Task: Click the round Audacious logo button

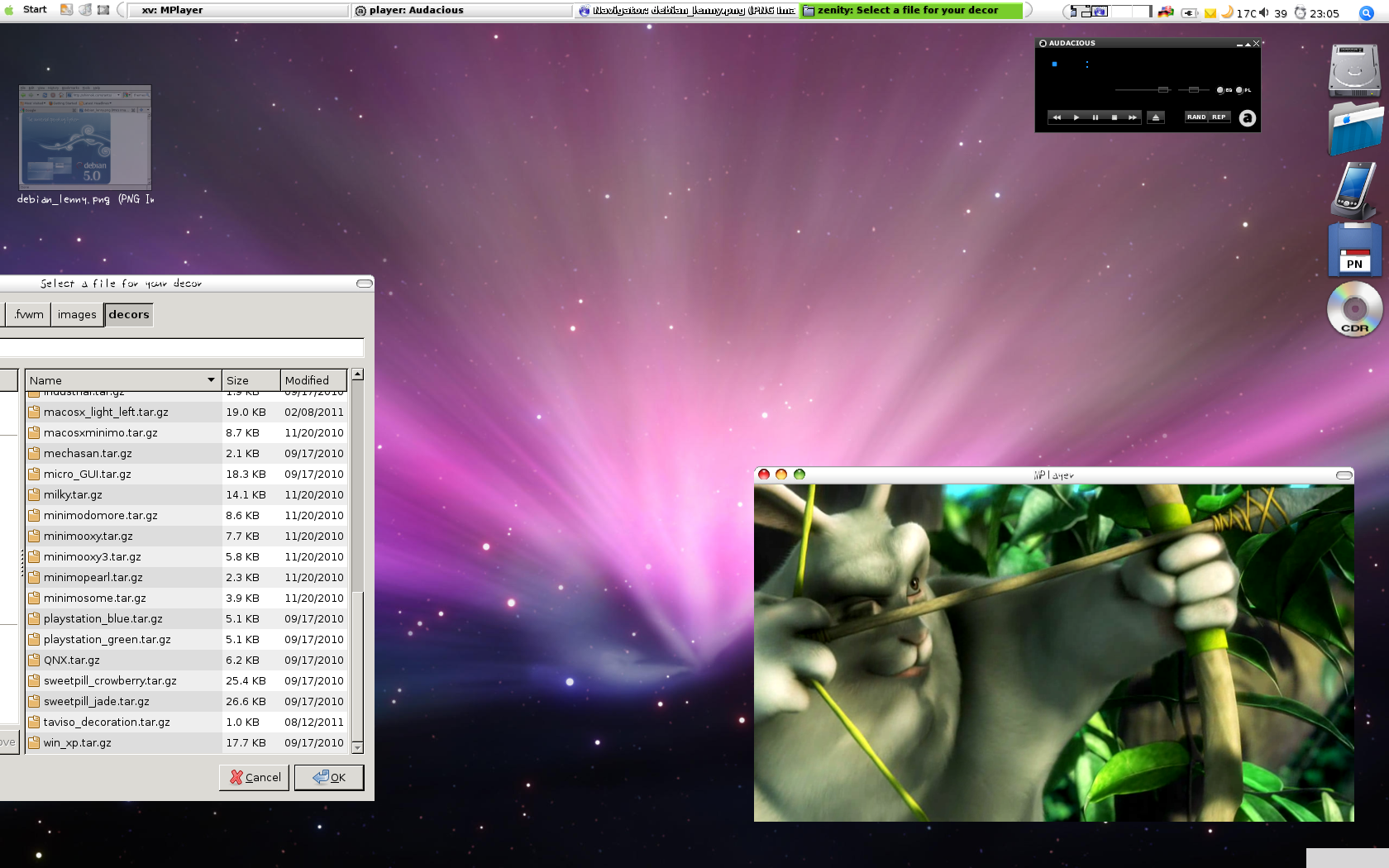Action: coord(1247,118)
